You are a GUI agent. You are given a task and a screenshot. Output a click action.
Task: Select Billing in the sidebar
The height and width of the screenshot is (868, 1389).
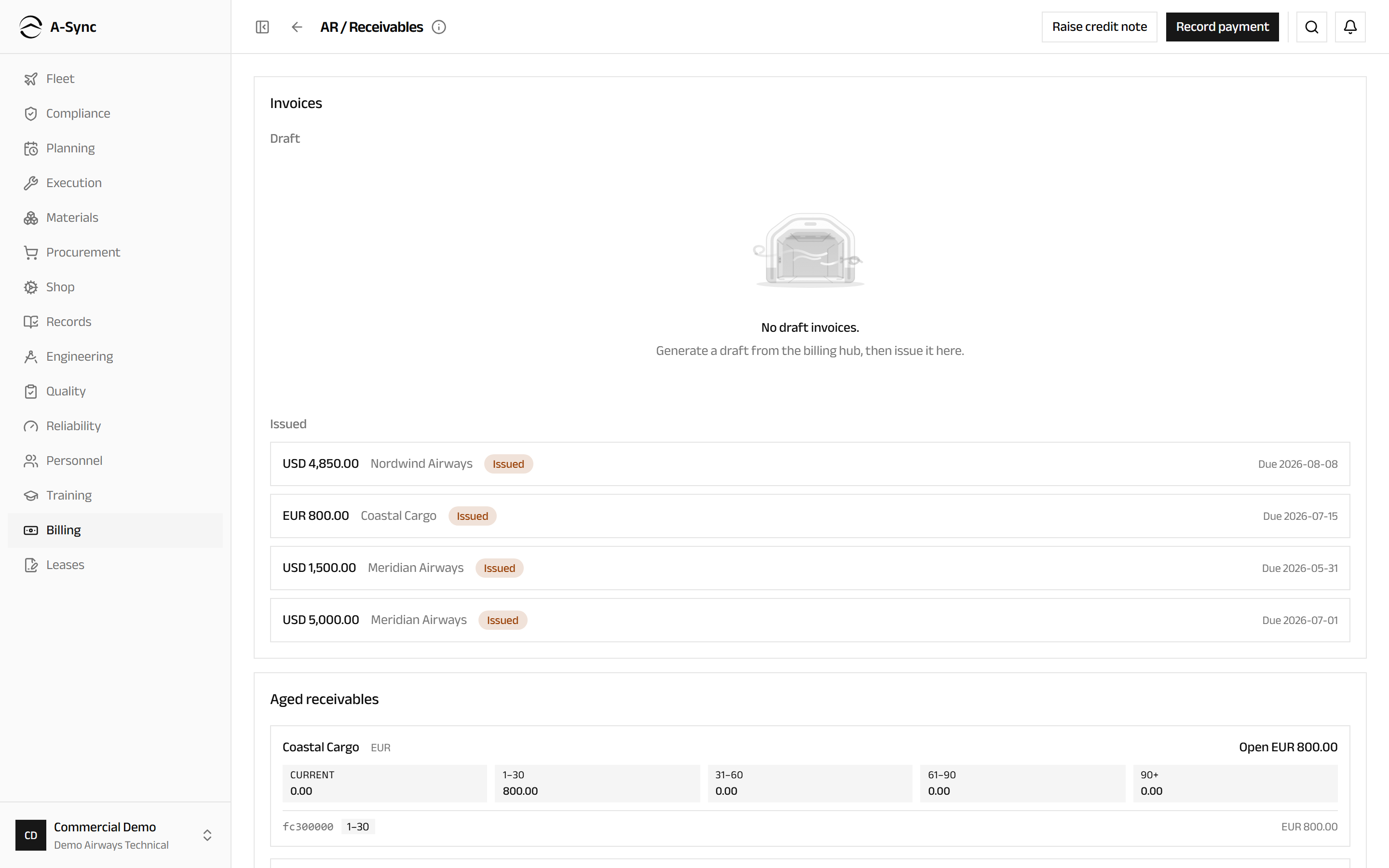point(115,530)
